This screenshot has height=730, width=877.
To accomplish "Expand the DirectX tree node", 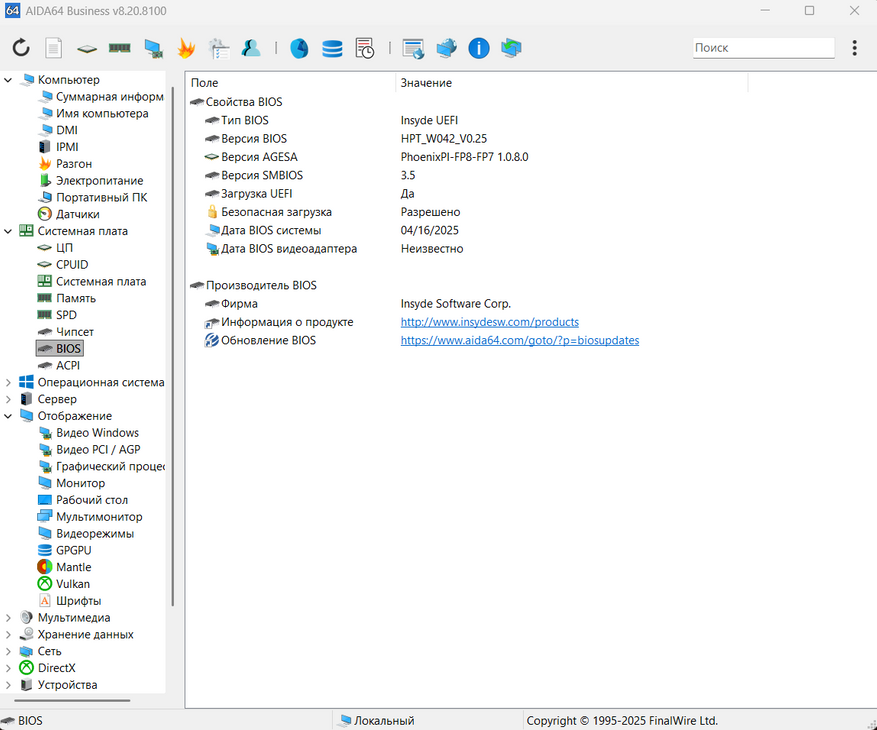I will pos(8,668).
